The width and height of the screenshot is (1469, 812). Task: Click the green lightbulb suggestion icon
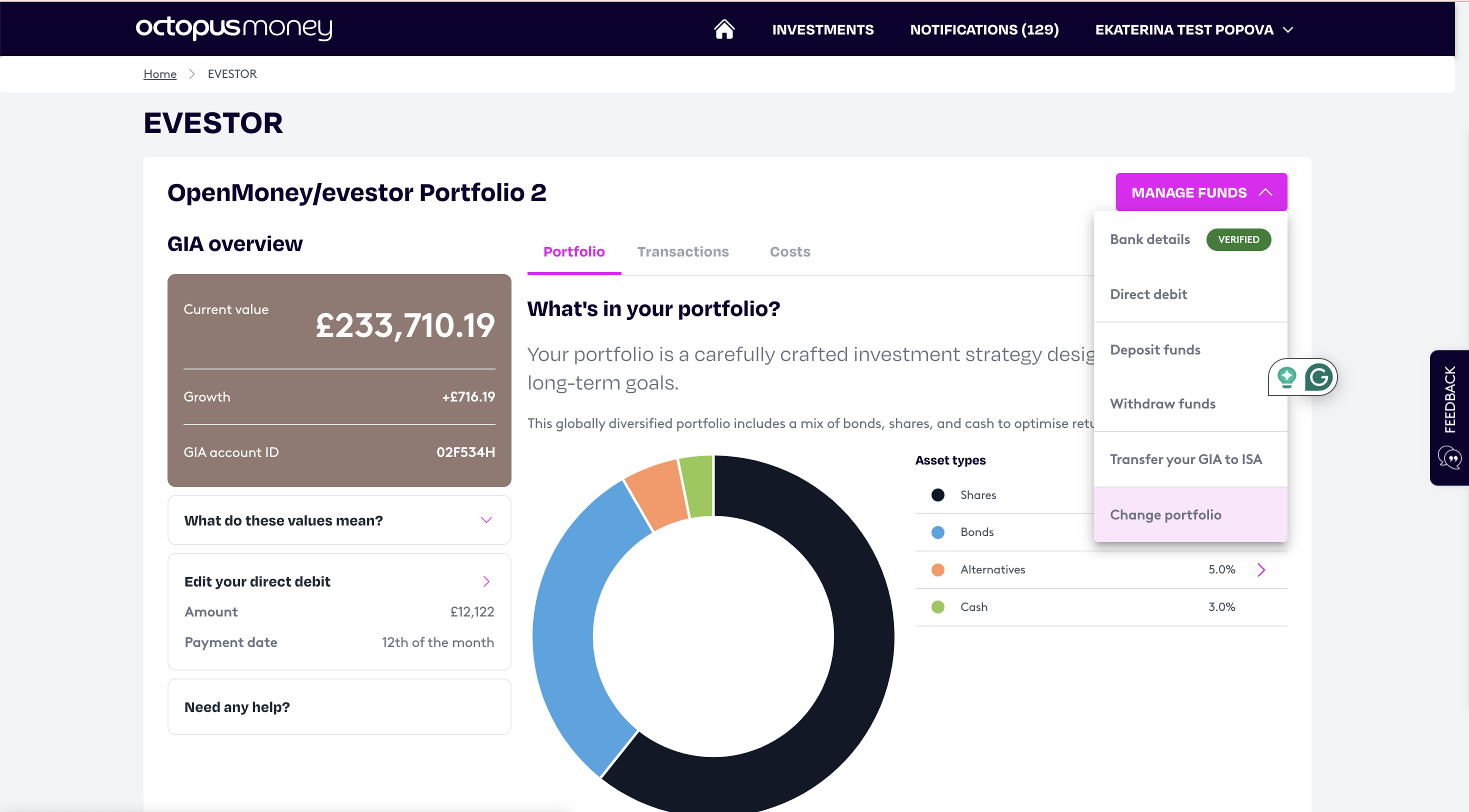pyautogui.click(x=1286, y=377)
